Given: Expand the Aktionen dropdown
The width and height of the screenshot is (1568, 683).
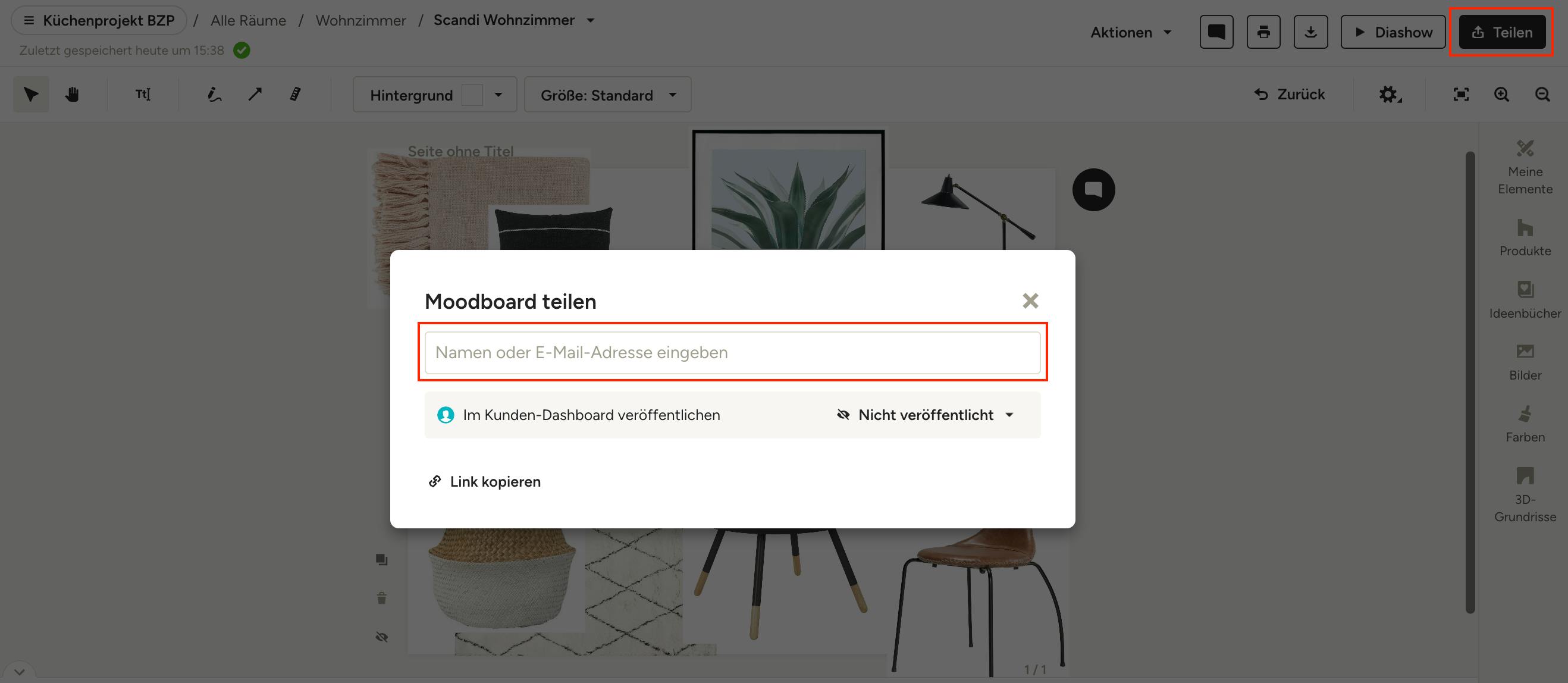Looking at the screenshot, I should (1130, 32).
